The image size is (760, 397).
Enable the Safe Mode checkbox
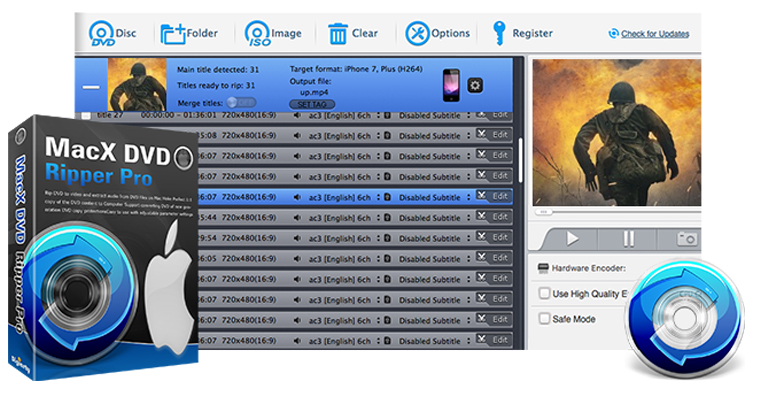pos(544,318)
